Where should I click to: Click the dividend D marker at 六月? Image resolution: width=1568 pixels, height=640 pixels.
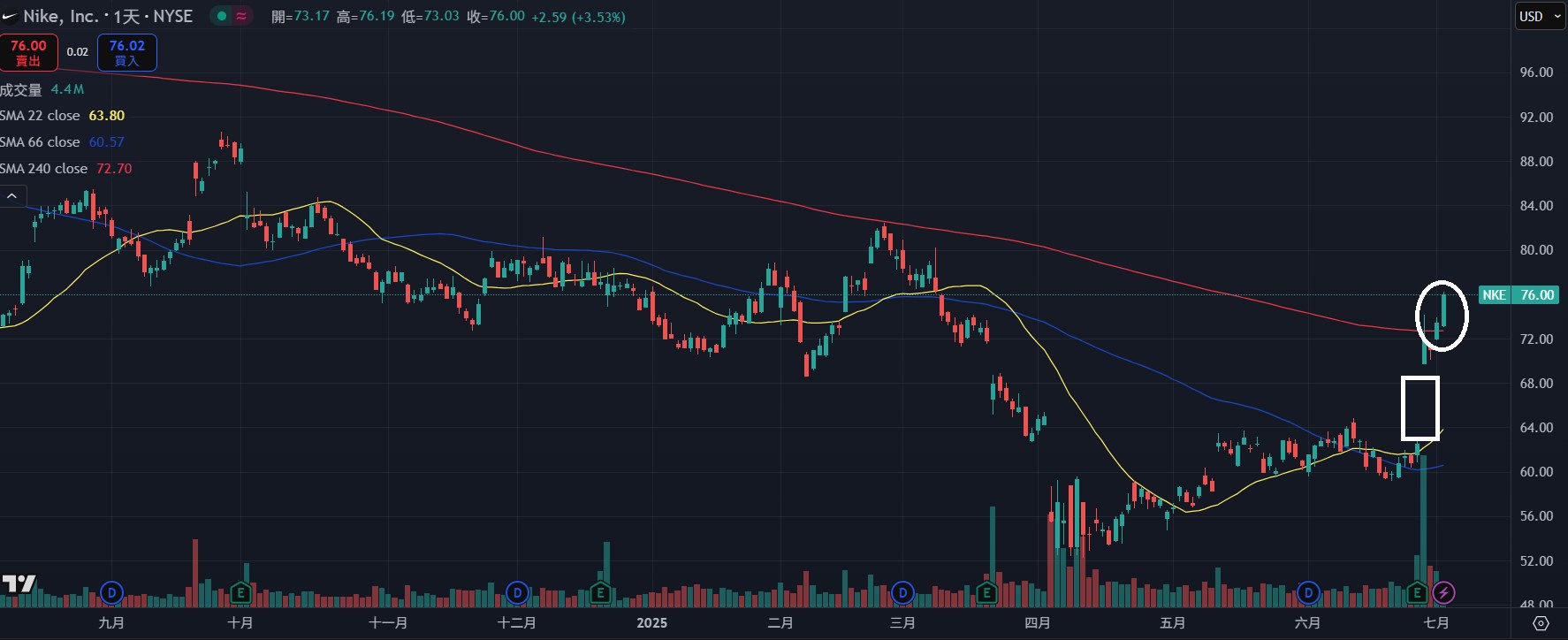click(1308, 592)
